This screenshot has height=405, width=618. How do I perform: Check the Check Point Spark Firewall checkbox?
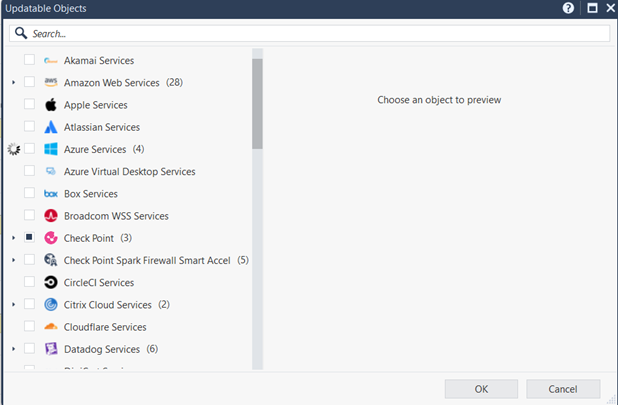pos(30,259)
